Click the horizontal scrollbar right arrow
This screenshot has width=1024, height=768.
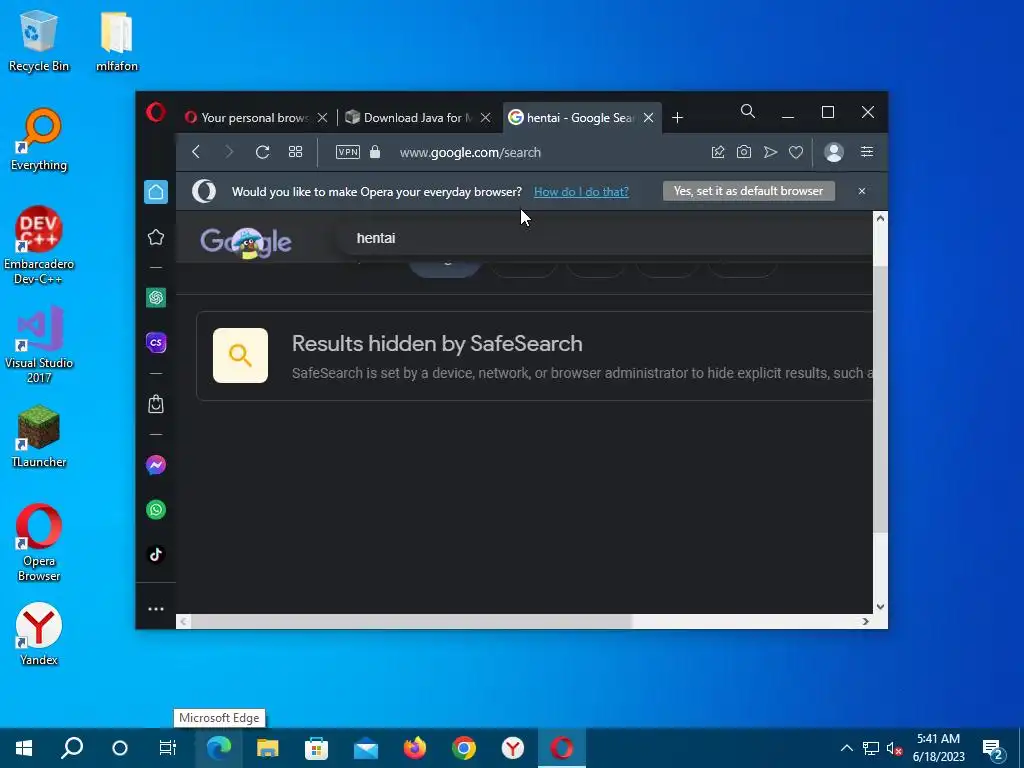[x=866, y=622]
